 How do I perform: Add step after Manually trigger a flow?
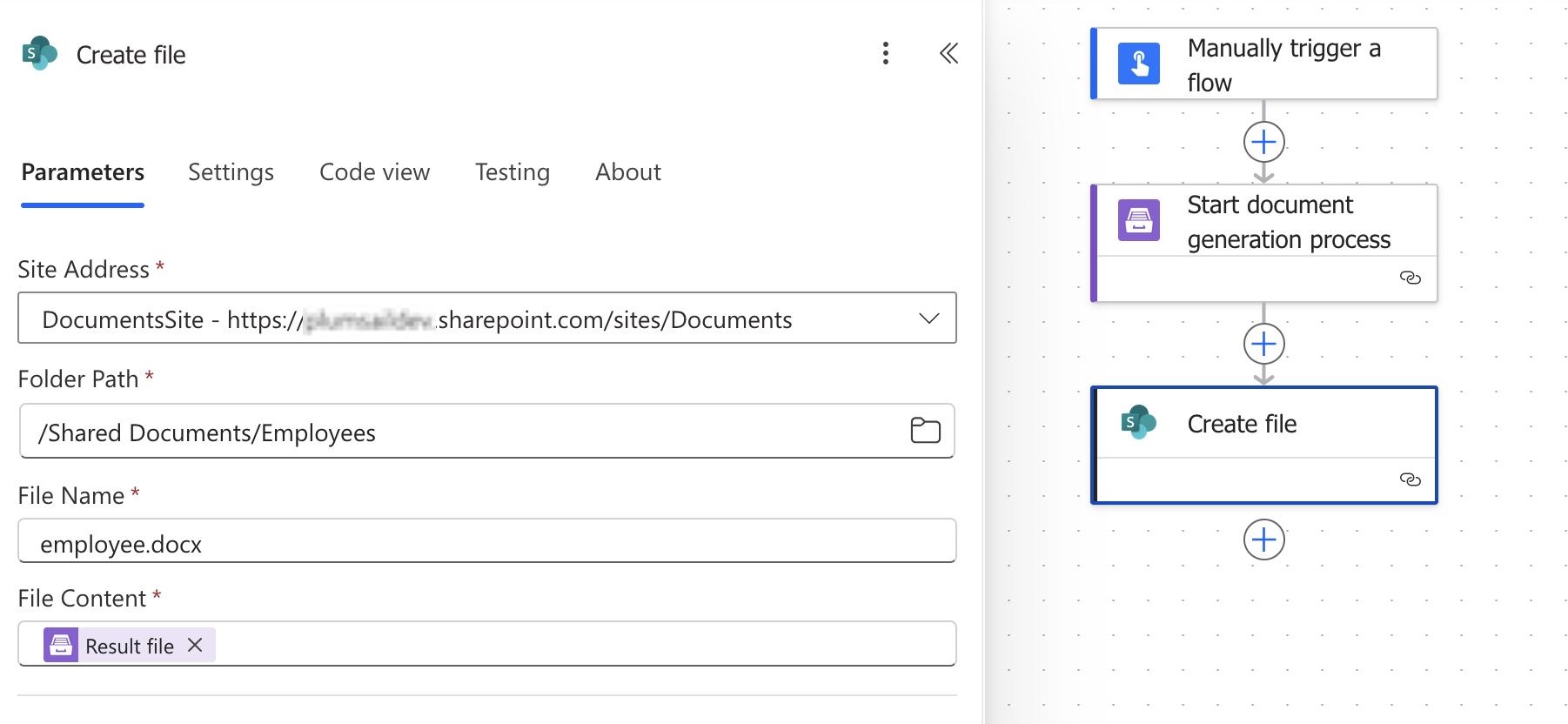(1263, 142)
